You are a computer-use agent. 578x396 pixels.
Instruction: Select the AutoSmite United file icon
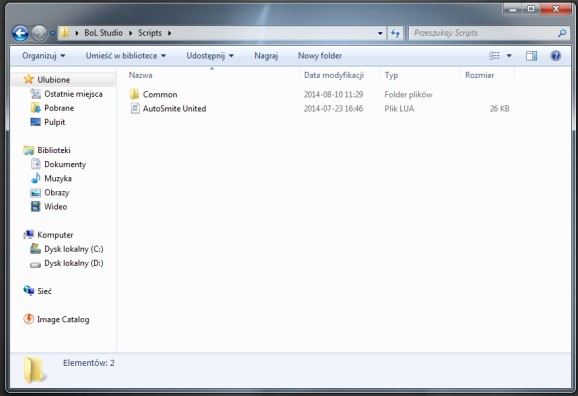click(x=135, y=108)
